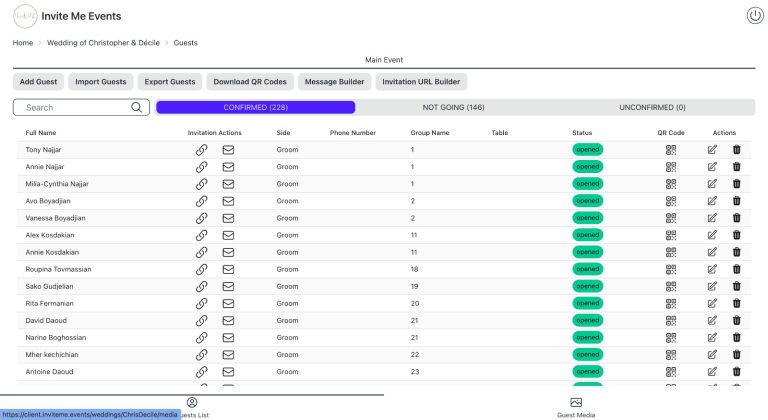Copy invitation link for David Daoud
Screen dimensions: 768x420
click(201, 321)
